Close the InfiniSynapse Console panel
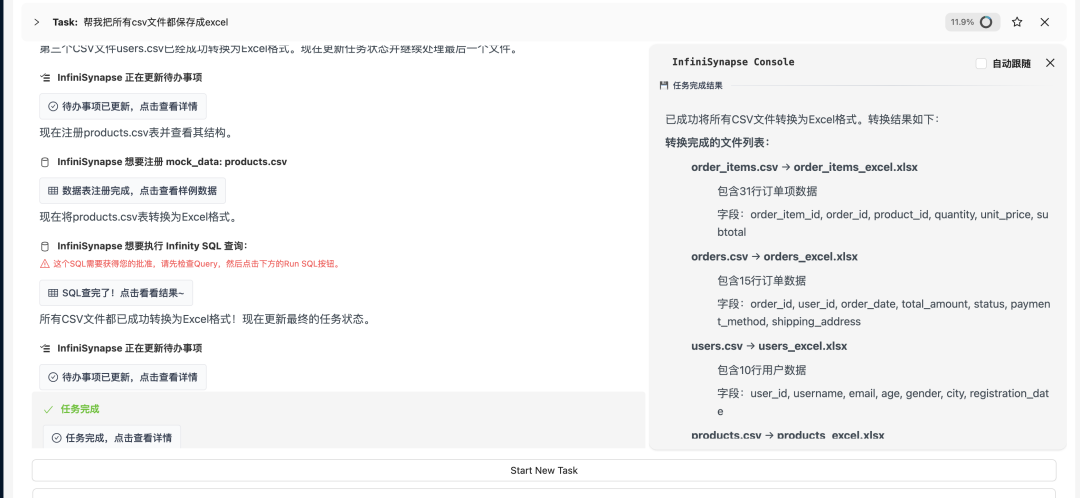Image resolution: width=1080 pixels, height=498 pixels. [x=1050, y=63]
